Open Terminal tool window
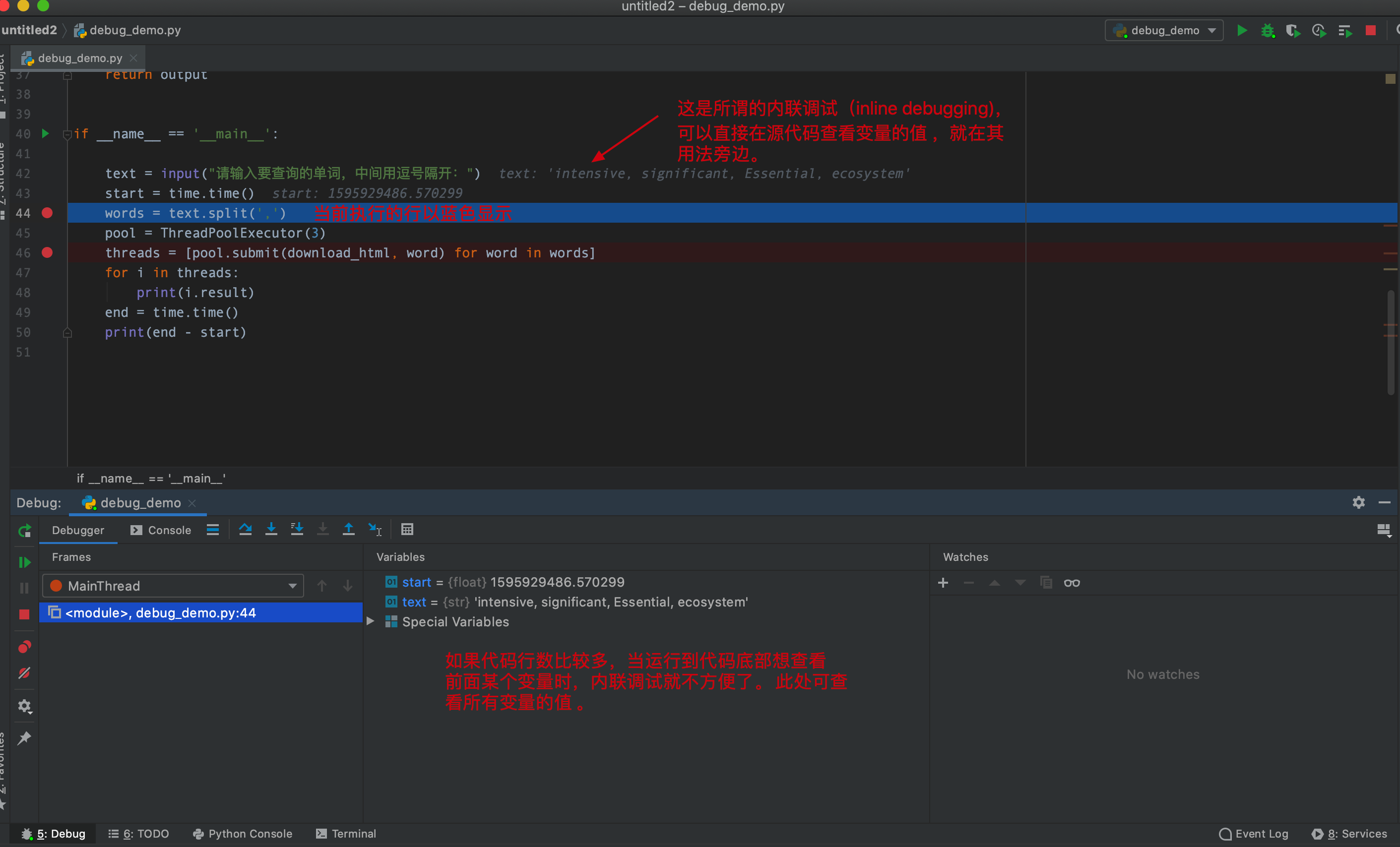This screenshot has width=1400, height=847. point(346,834)
